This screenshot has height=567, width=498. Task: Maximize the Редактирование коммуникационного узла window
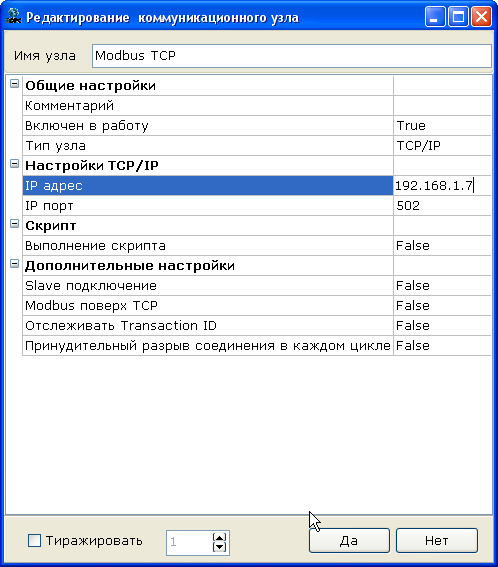(x=458, y=17)
